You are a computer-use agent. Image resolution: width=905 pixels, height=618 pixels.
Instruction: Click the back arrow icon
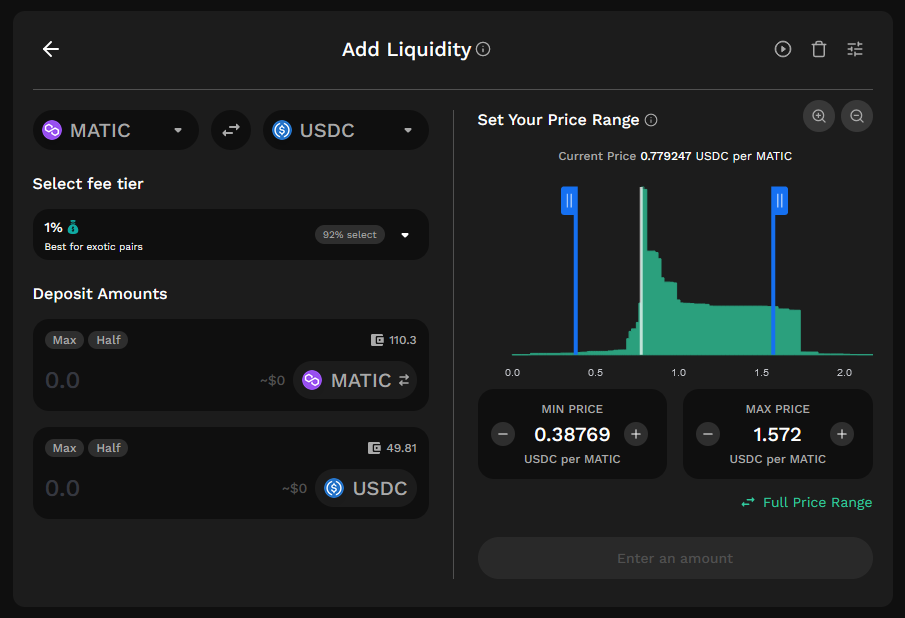pyautogui.click(x=51, y=49)
